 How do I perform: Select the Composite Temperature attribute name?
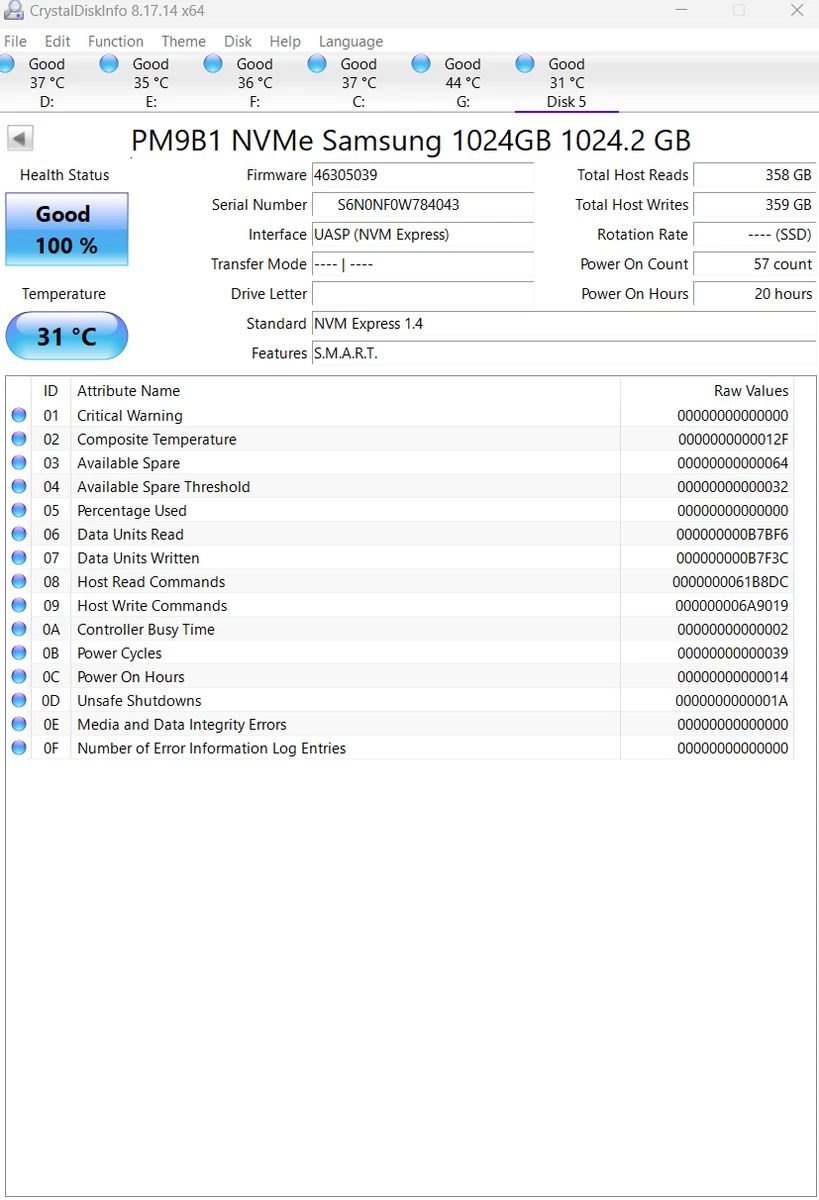157,439
